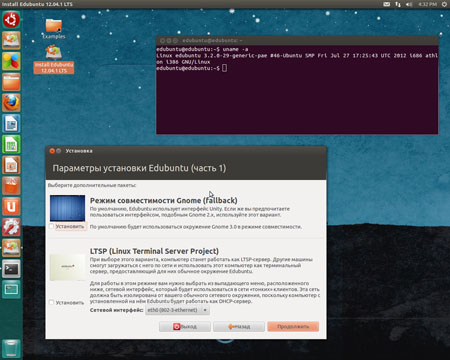The width and height of the screenshot is (450, 360).
Task: Minimize the Установка installer window
Action: point(59,151)
